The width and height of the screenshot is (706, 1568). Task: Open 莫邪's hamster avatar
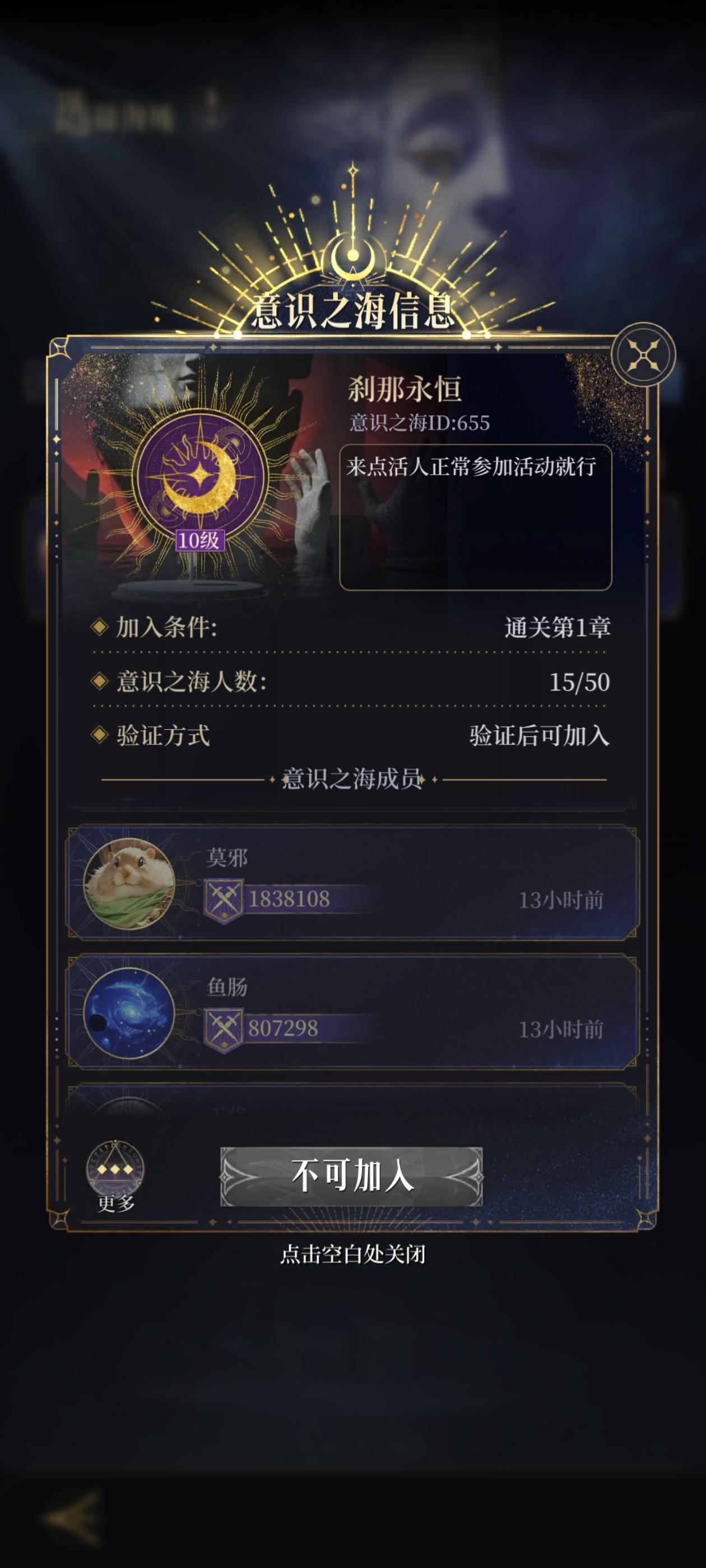129,883
